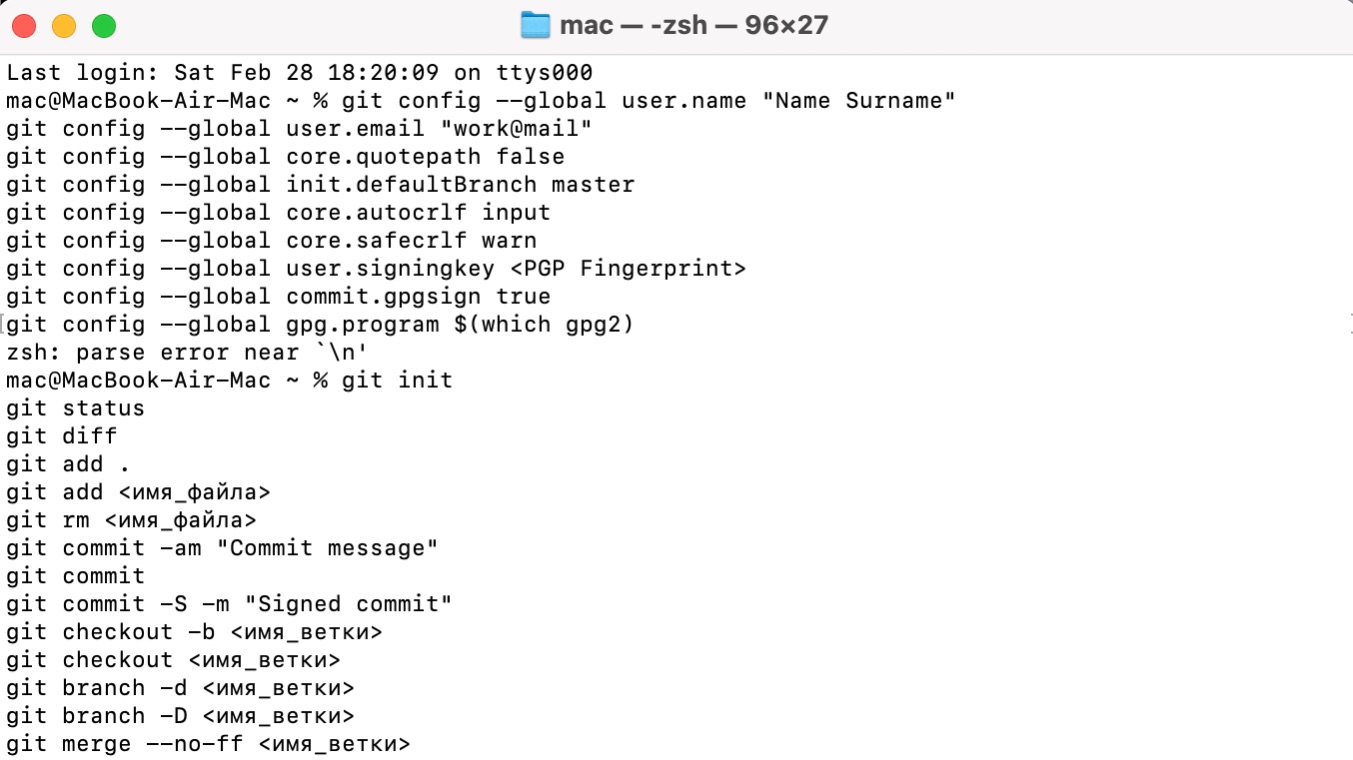Viewport: 1353px width, 760px height.
Task: Click the gpg.program $(which gpg2) line
Action: [x=320, y=325]
